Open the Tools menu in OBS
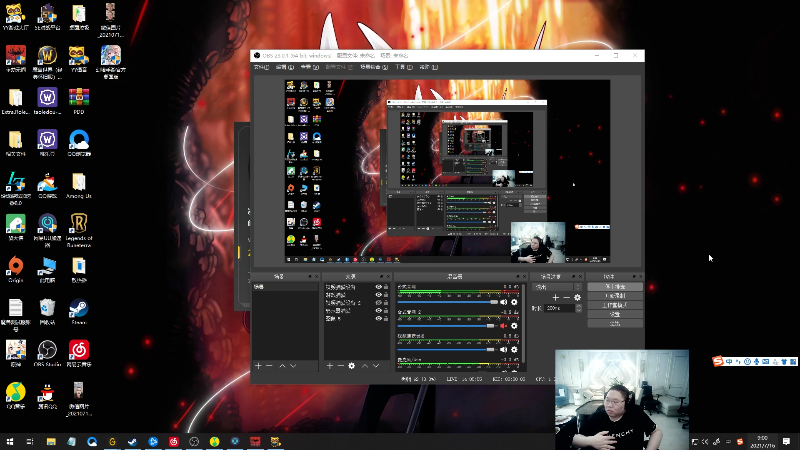Image resolution: width=800 pixels, height=450 pixels. (x=404, y=67)
